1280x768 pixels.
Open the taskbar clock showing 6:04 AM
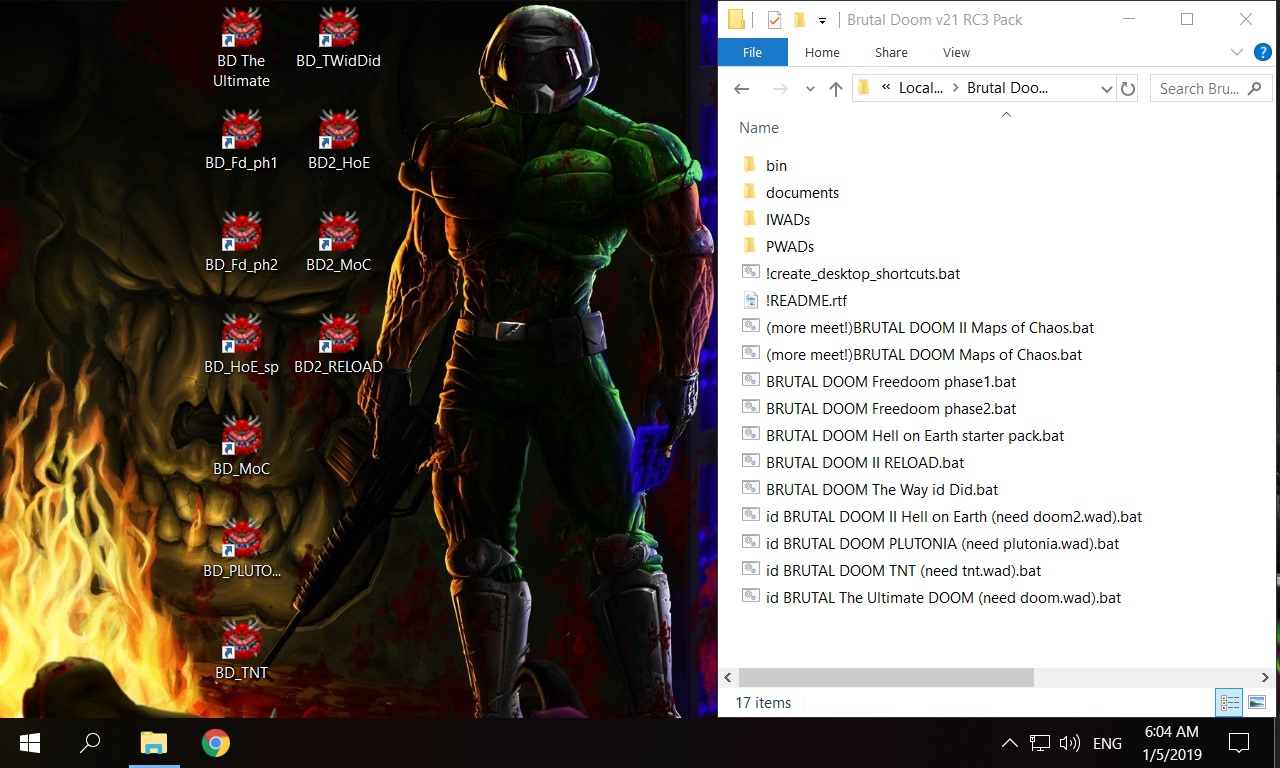click(1171, 743)
